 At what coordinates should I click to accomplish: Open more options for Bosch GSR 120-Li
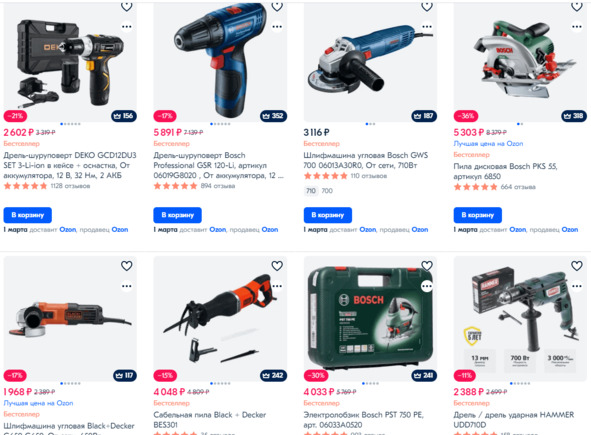click(277, 26)
